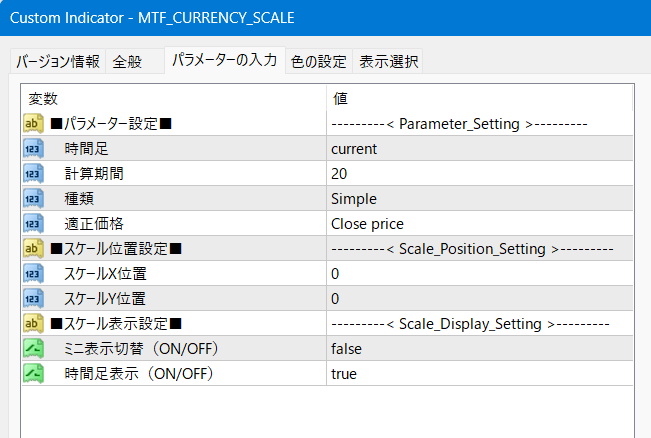Select the ■スケール位置設定■ row label
The height and width of the screenshot is (438, 651).
(x=116, y=249)
